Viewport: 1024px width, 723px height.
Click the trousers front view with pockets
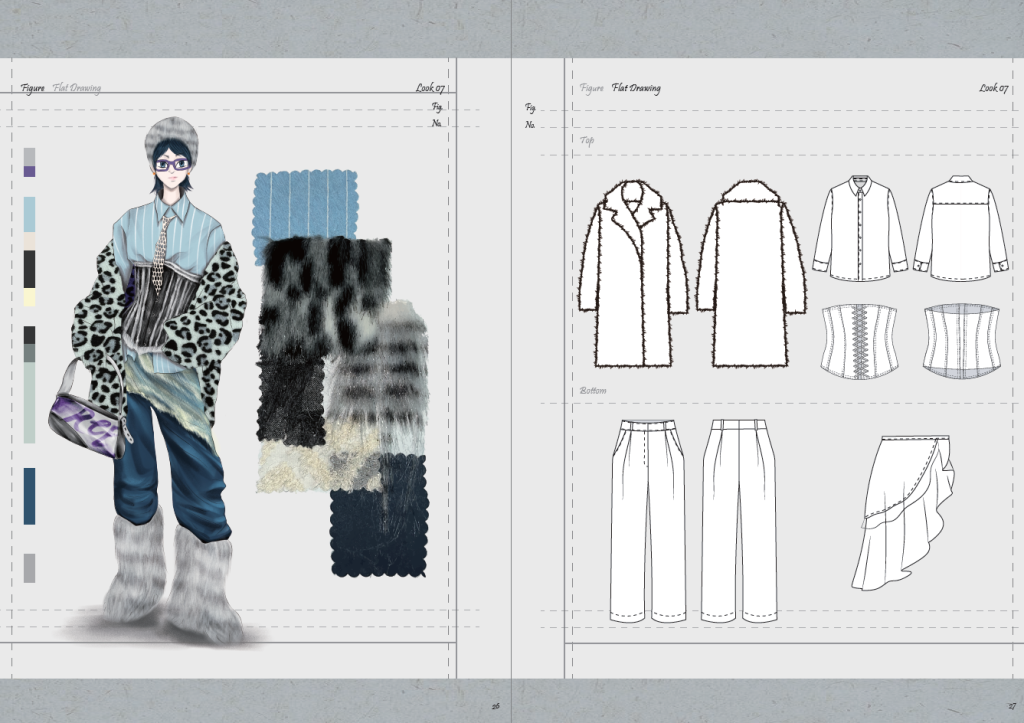tap(647, 520)
